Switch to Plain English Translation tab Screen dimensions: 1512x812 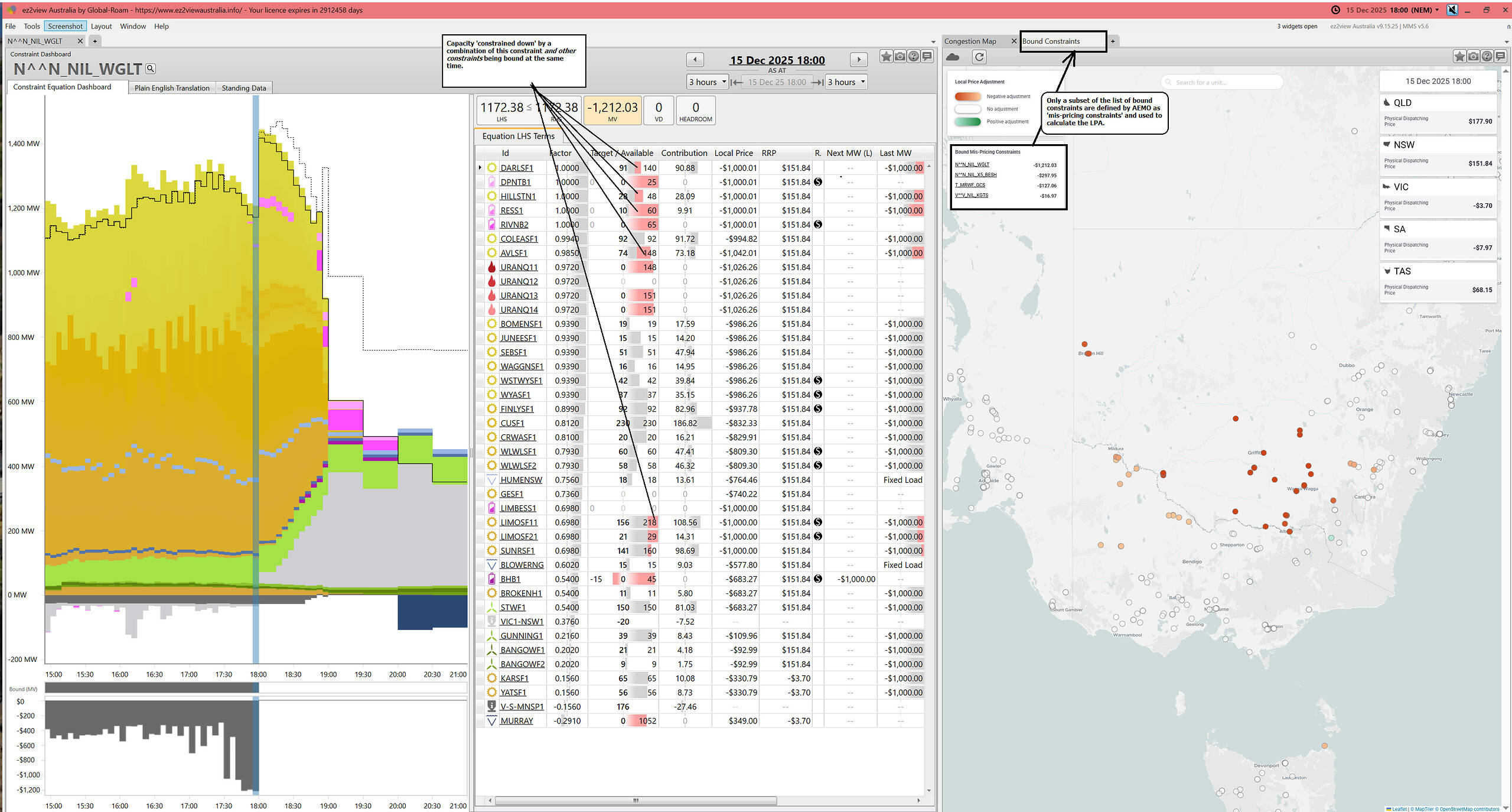(x=172, y=88)
